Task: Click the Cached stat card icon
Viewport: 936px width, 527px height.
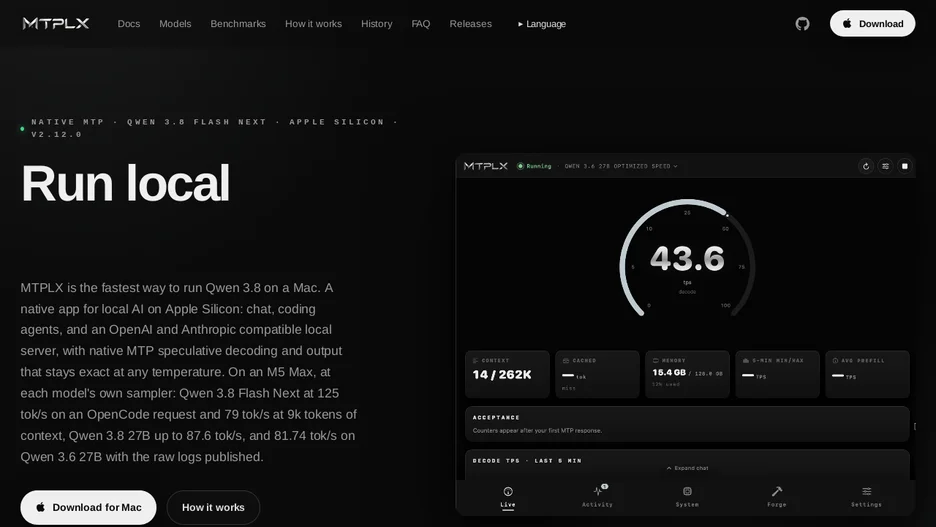Action: [x=566, y=360]
